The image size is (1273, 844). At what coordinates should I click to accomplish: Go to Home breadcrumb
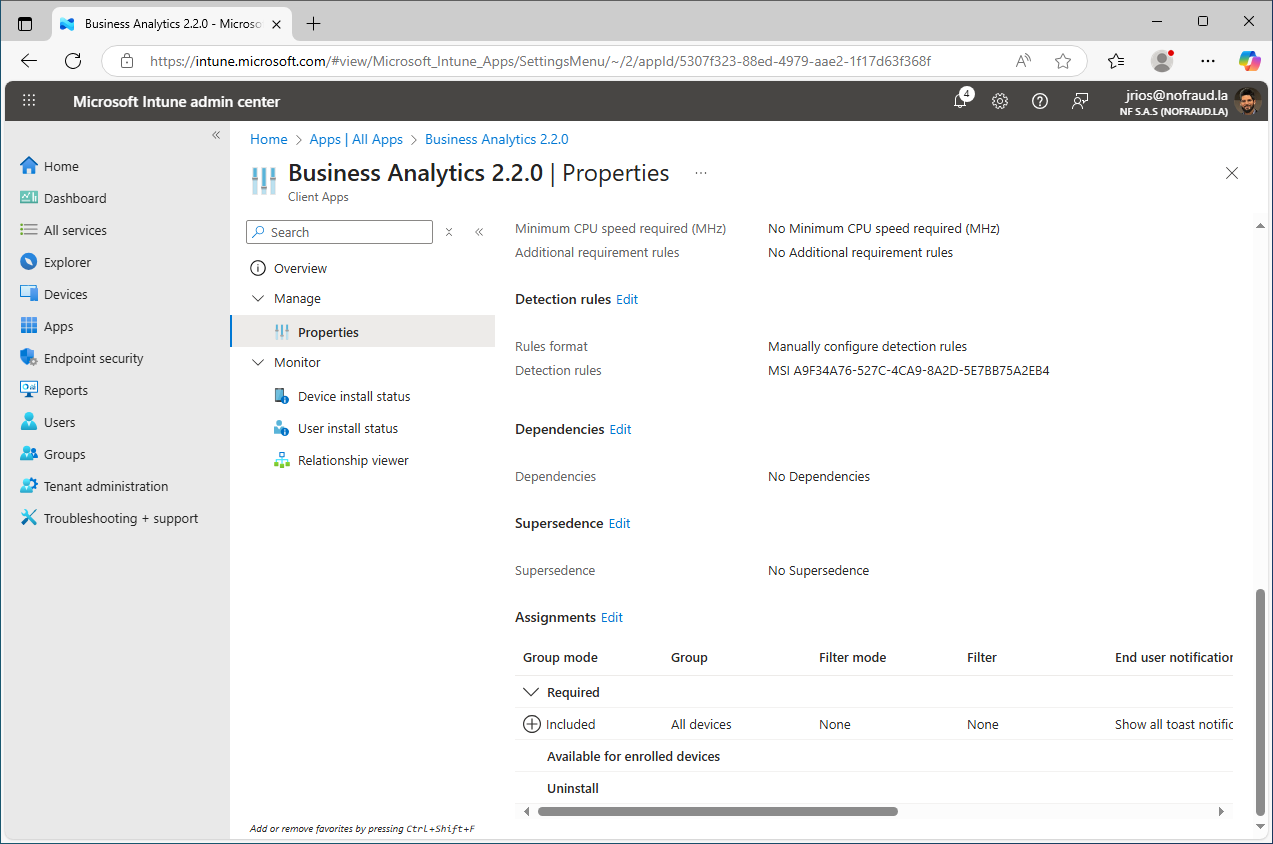tap(269, 139)
